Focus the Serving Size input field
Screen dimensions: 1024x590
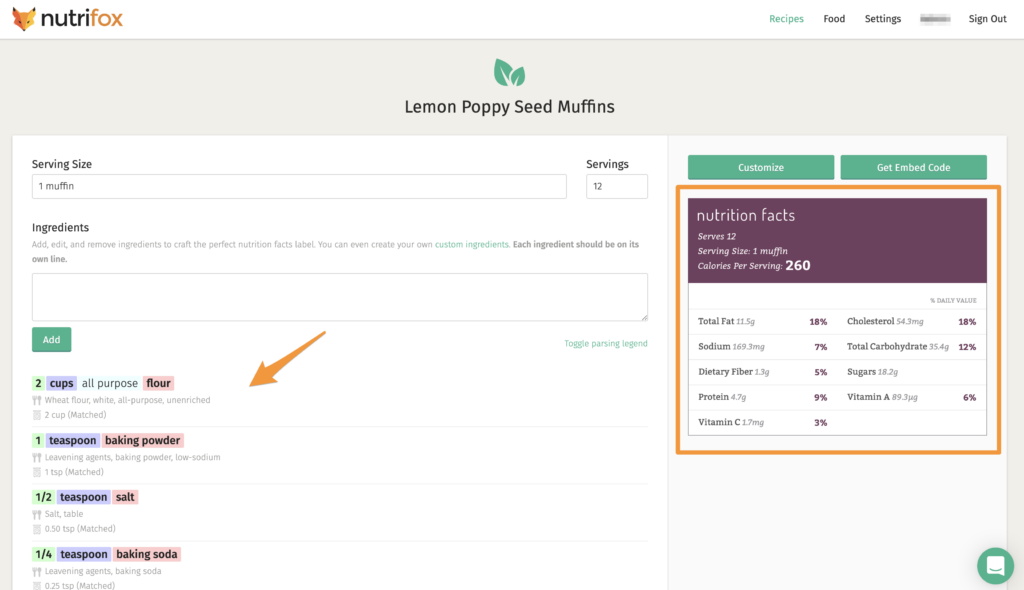[x=299, y=186]
